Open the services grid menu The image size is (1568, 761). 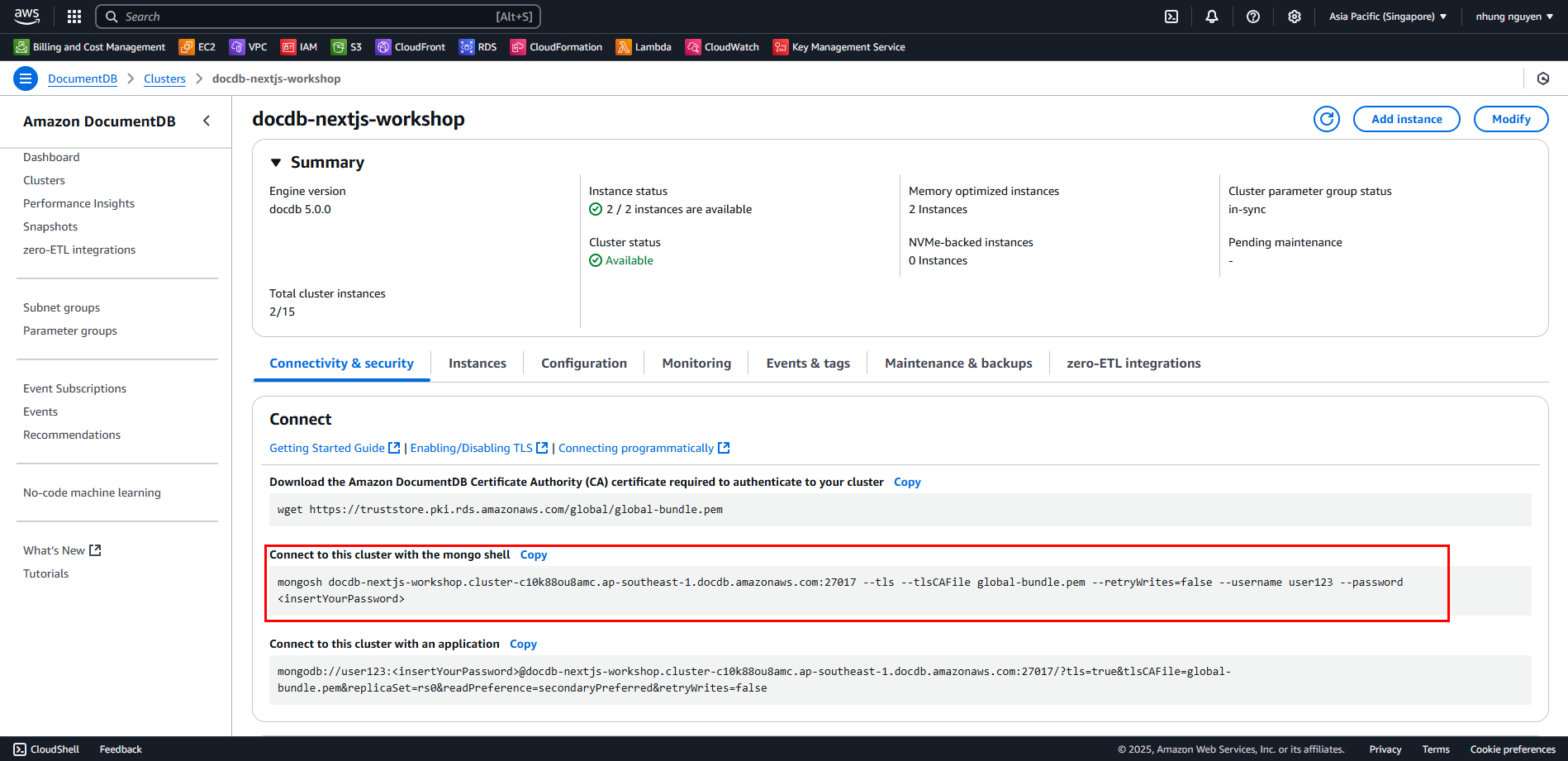74,17
